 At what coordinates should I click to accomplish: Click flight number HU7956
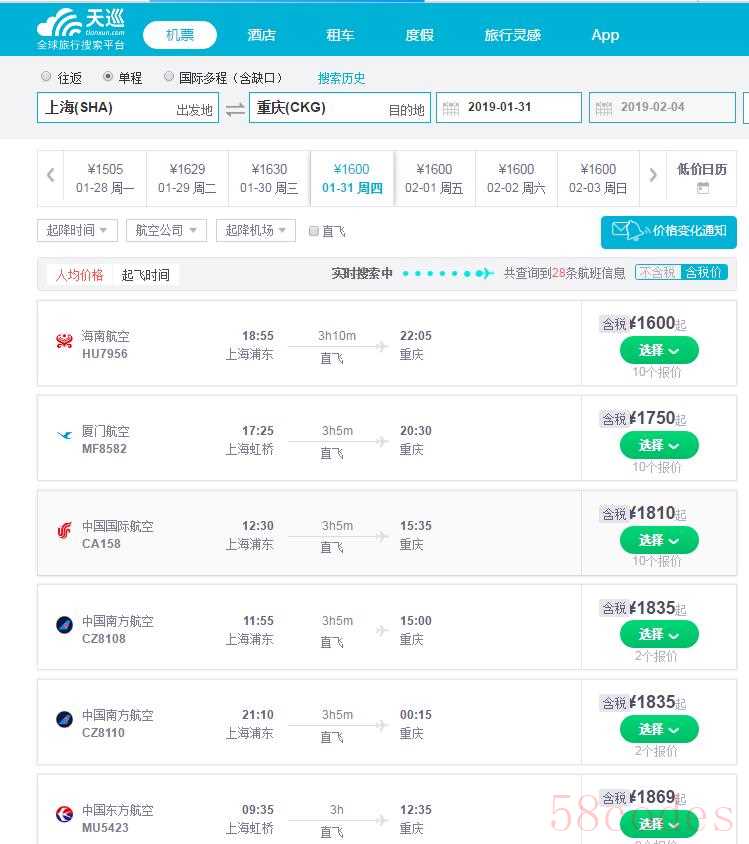tap(104, 354)
